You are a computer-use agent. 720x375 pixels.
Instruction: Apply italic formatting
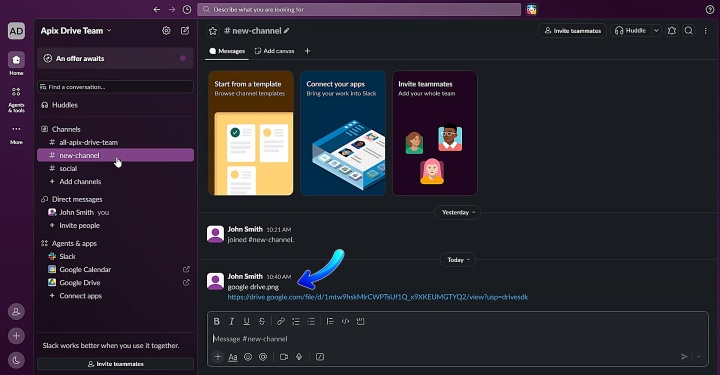coord(231,321)
